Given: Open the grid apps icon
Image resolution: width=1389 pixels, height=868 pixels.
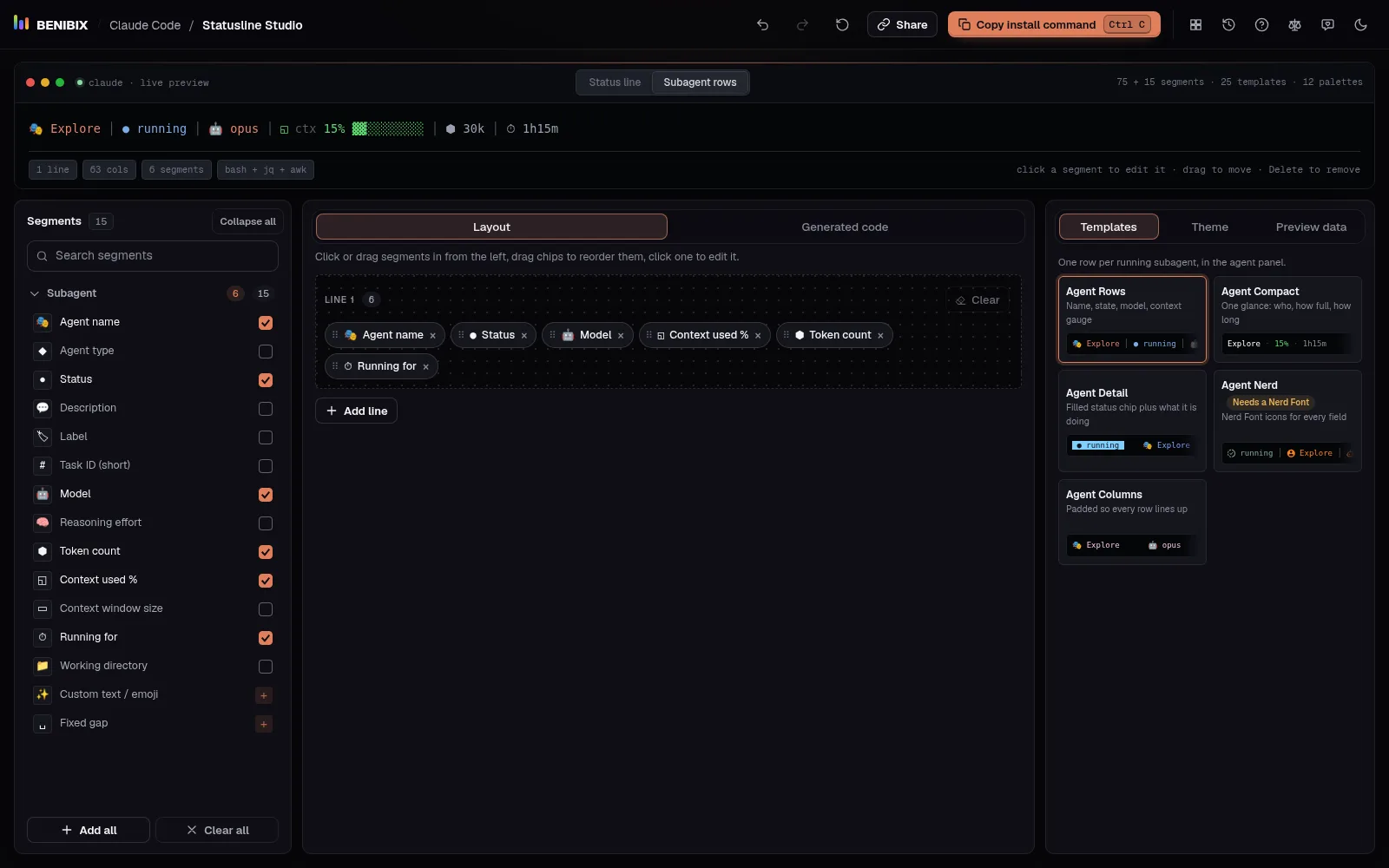Looking at the screenshot, I should (x=1195, y=25).
